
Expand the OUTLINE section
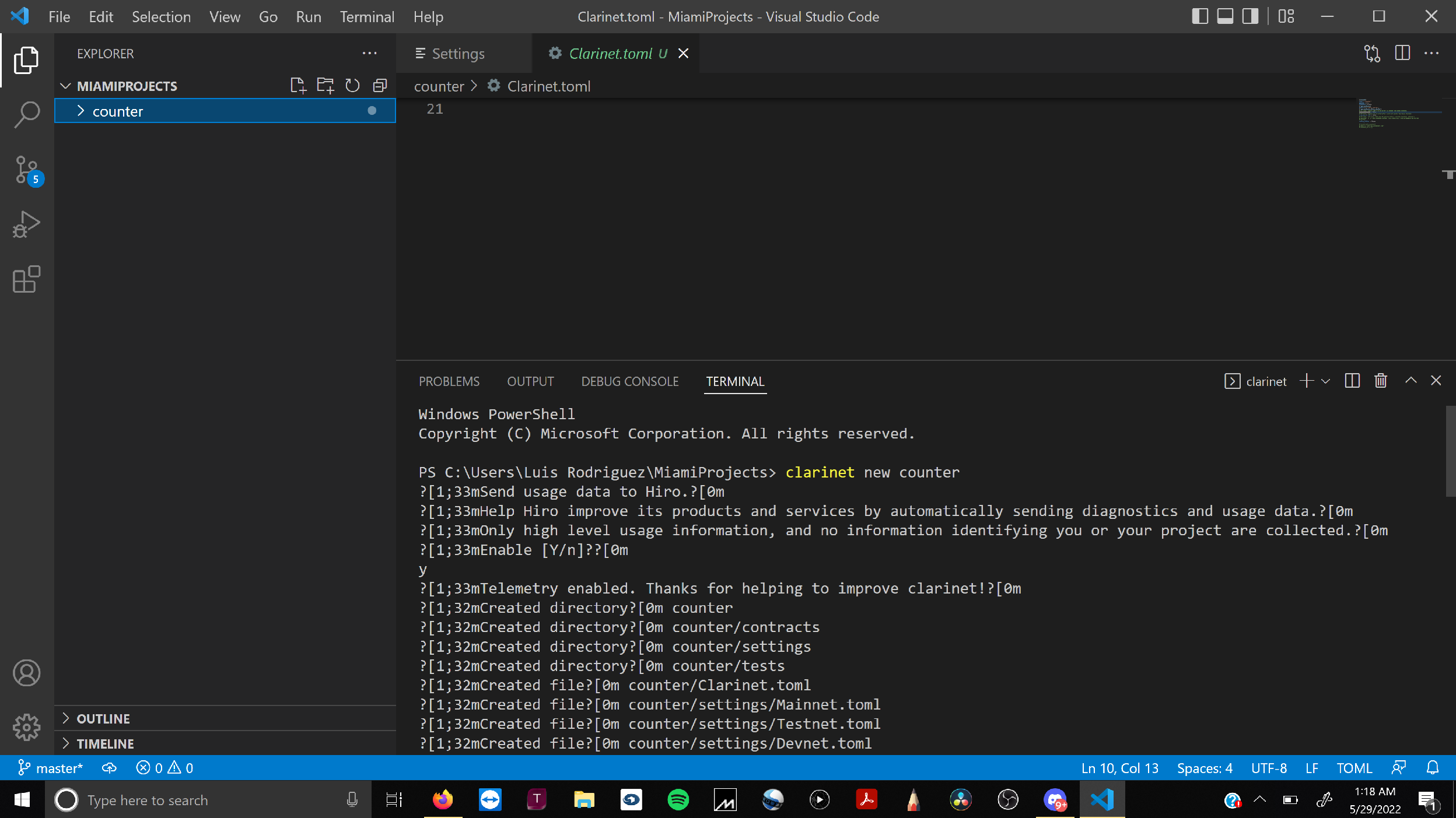pyautogui.click(x=103, y=718)
